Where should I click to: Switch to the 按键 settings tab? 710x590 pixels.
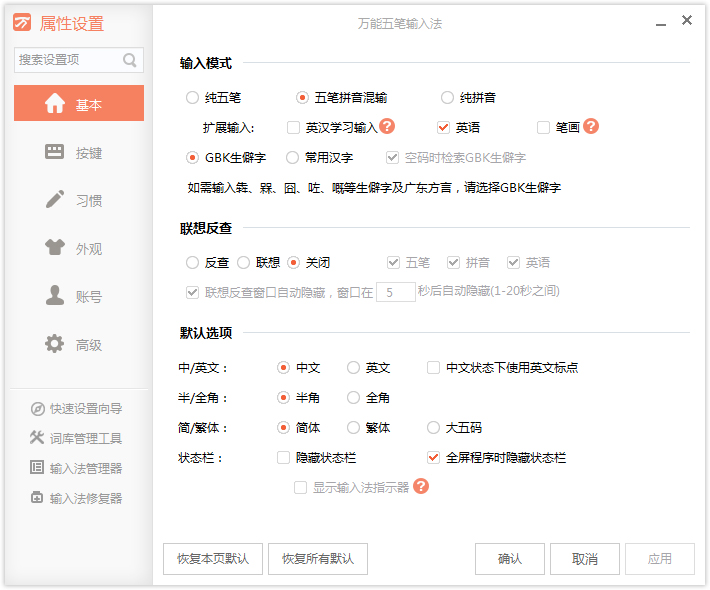click(78, 153)
